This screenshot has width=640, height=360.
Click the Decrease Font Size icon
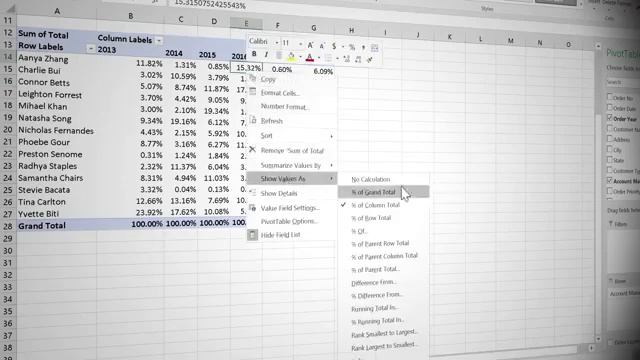(322, 46)
